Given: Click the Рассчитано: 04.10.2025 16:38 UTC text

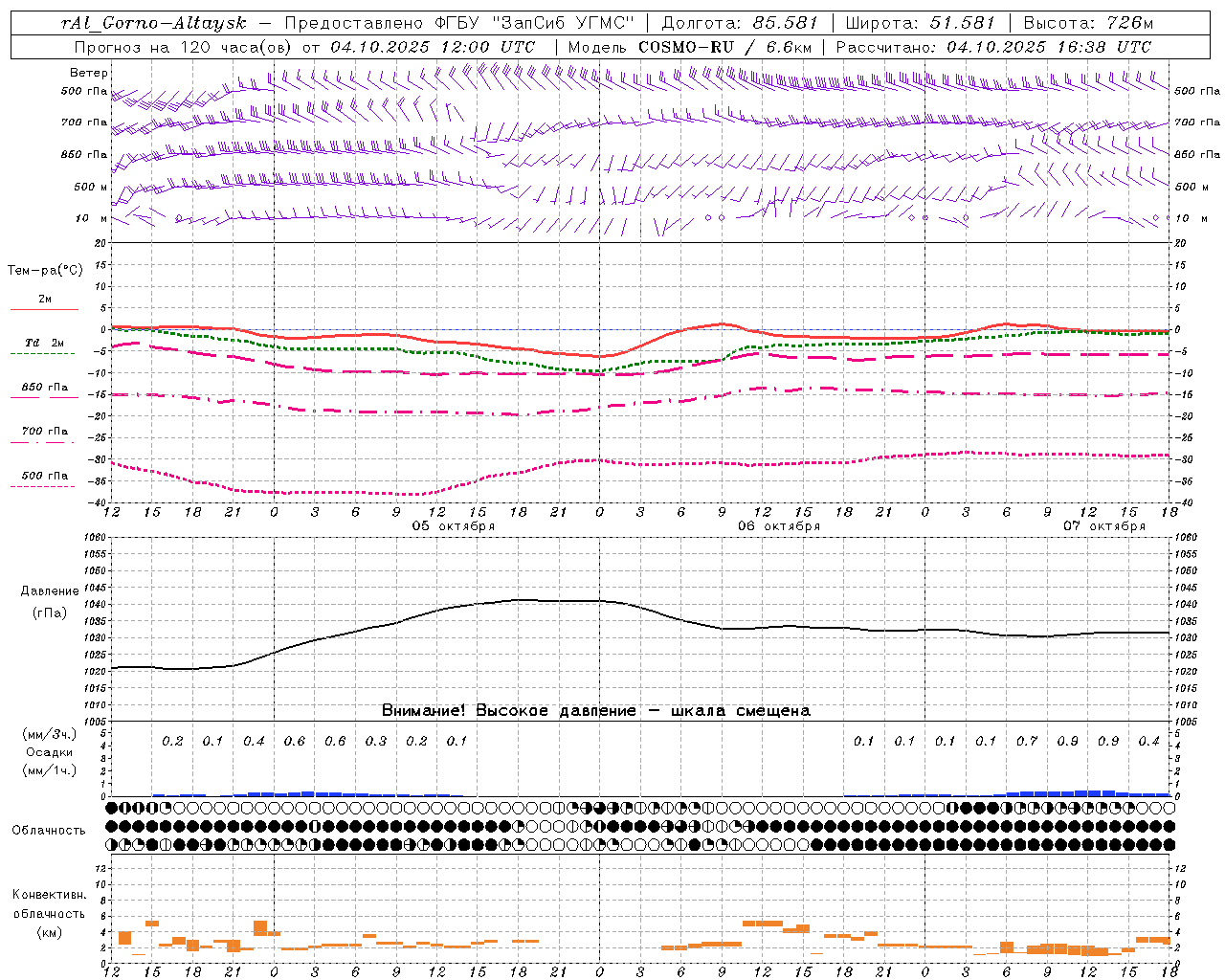Looking at the screenshot, I should [993, 47].
